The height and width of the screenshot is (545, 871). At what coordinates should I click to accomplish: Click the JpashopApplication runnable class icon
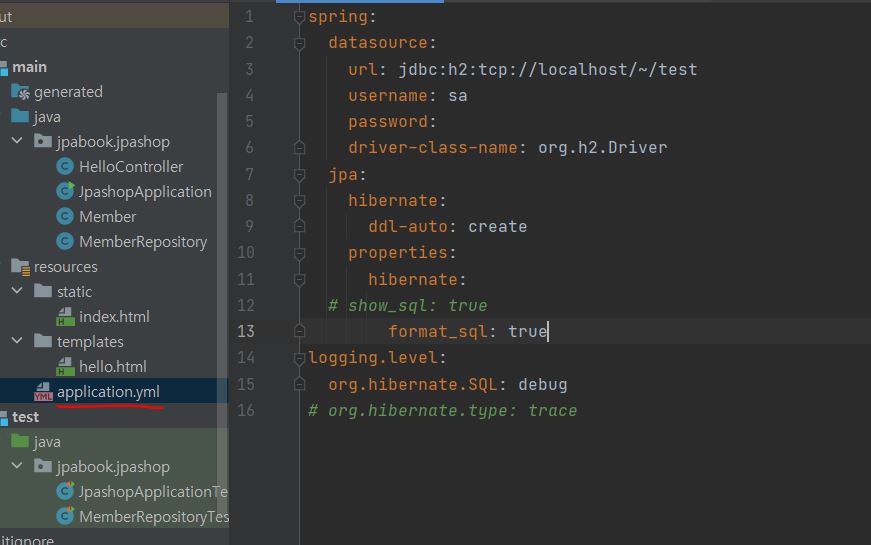(x=65, y=192)
